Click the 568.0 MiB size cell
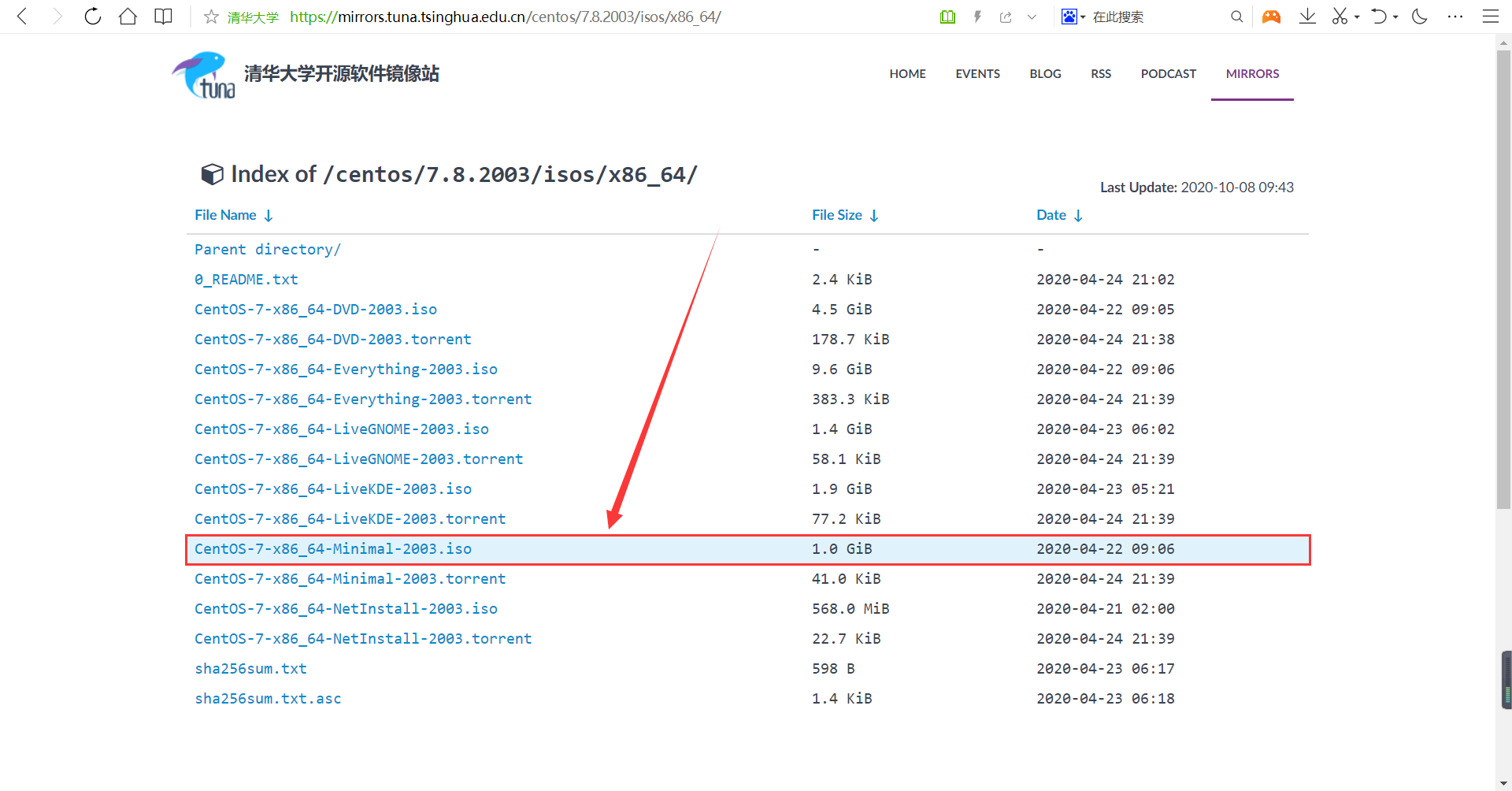Image resolution: width=1512 pixels, height=791 pixels. pyautogui.click(x=850, y=609)
